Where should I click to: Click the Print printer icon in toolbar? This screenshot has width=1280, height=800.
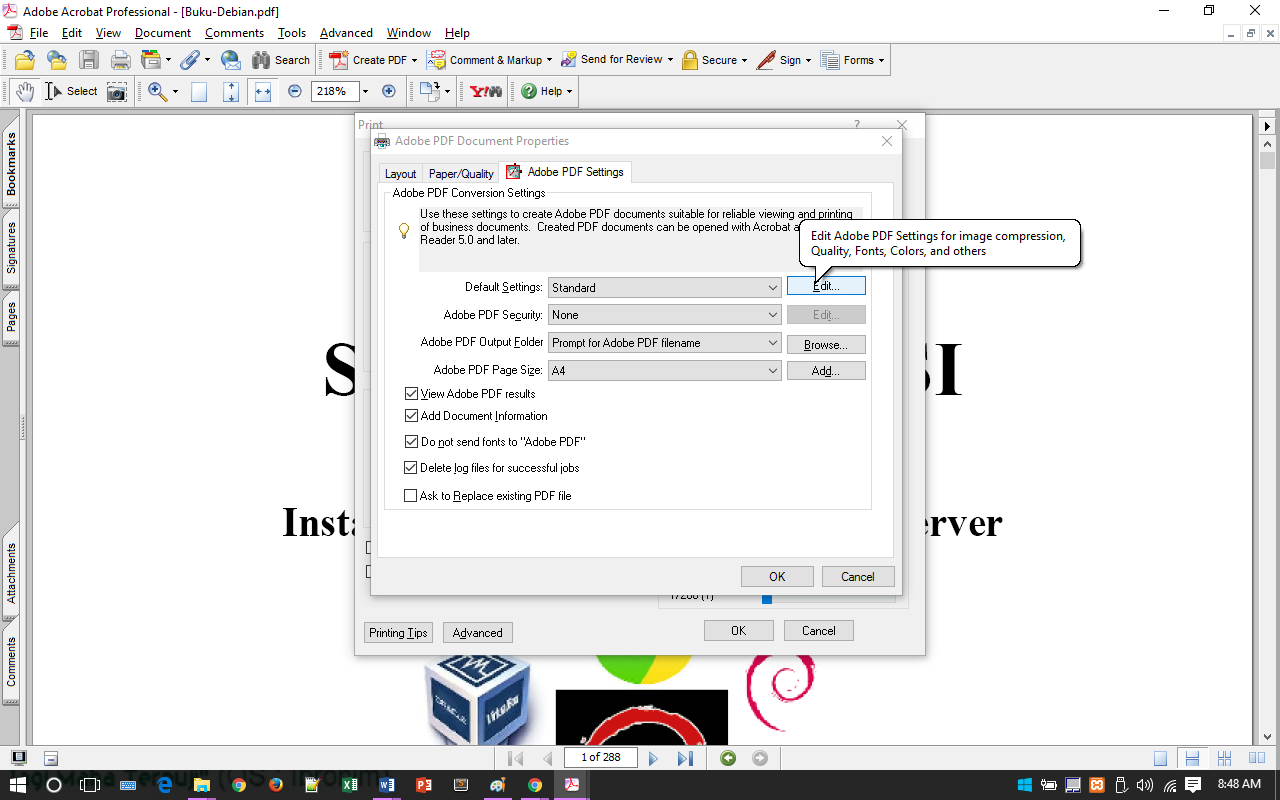120,60
